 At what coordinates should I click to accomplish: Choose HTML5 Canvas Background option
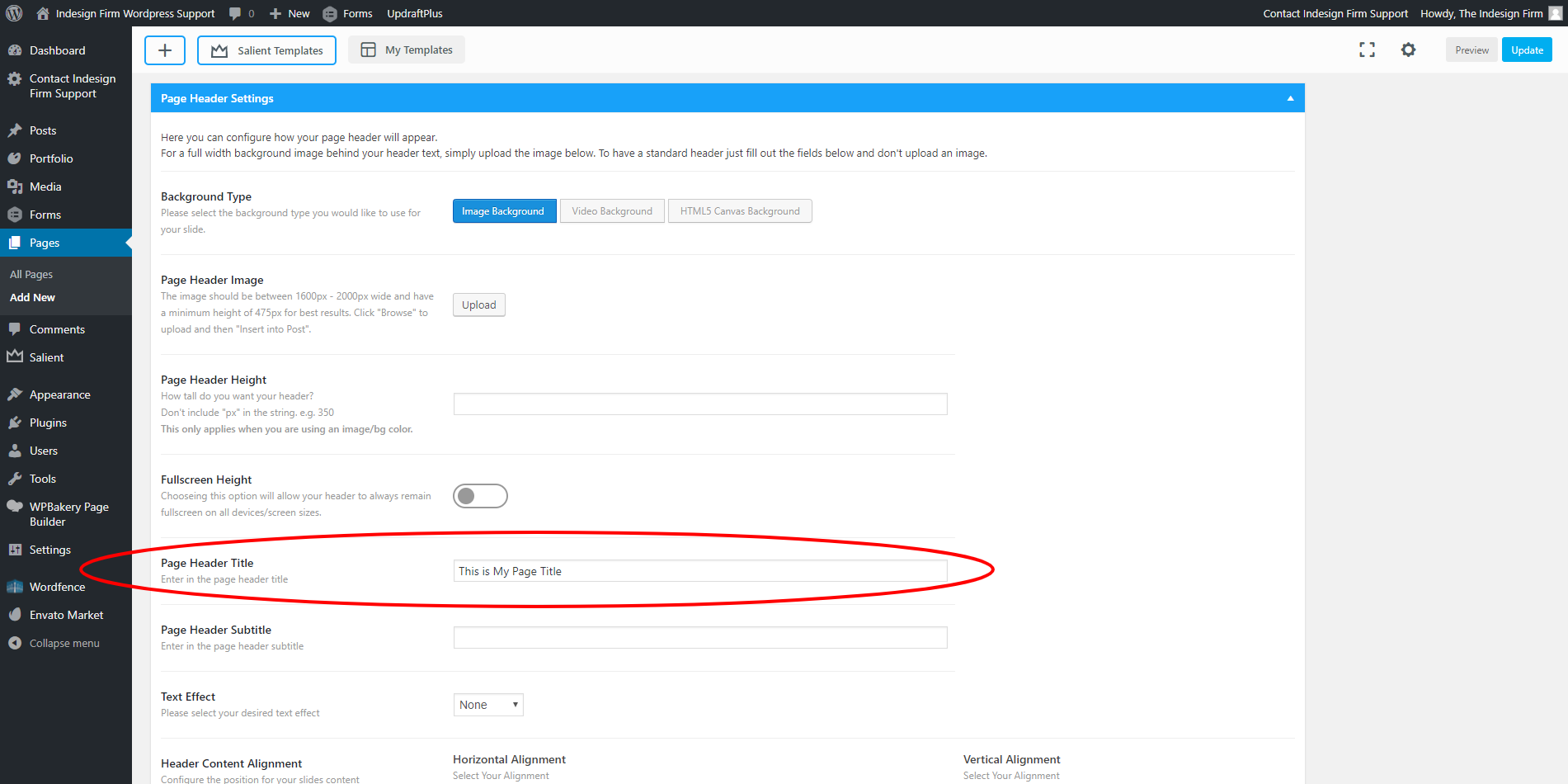[740, 211]
